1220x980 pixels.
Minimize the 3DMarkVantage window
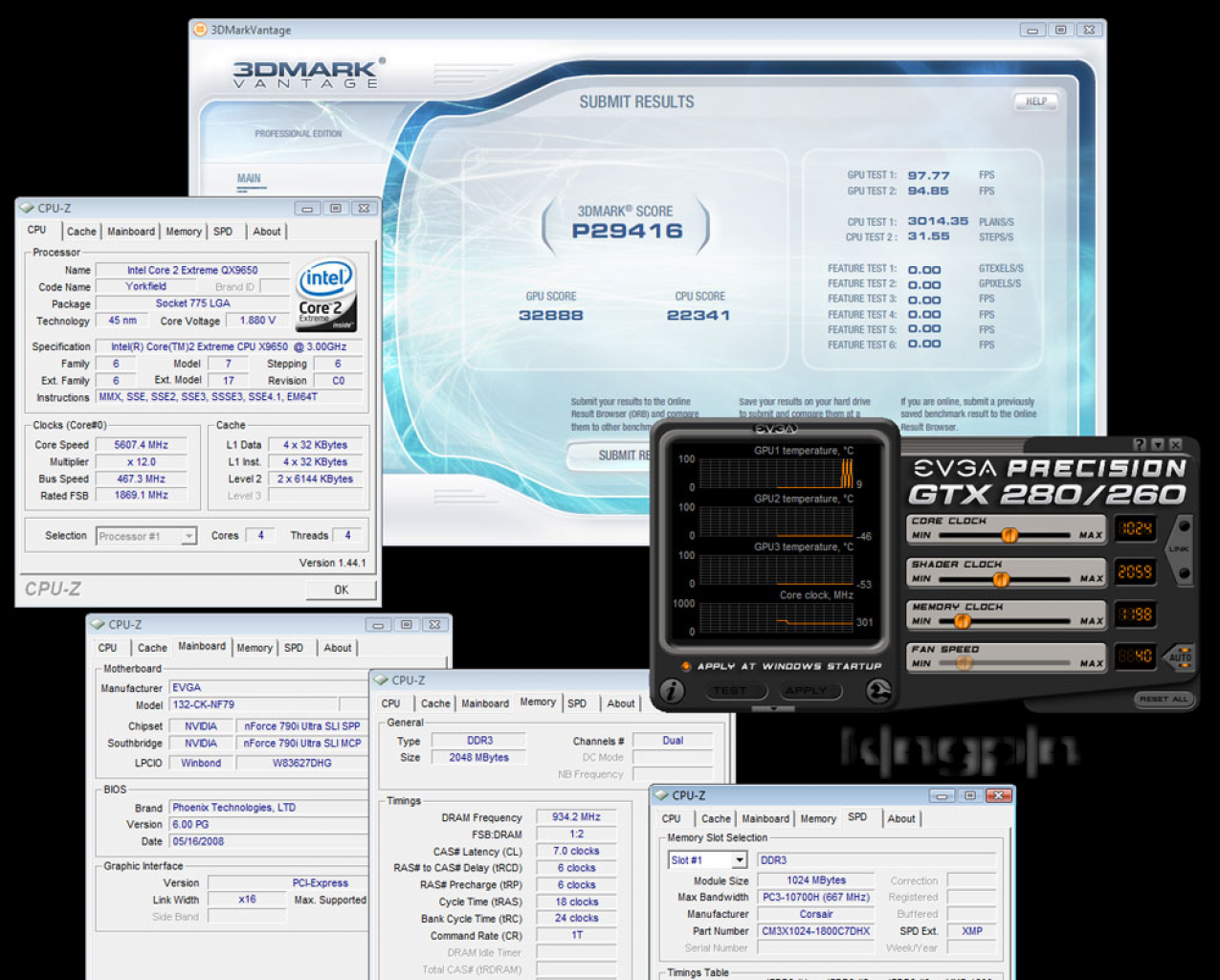pyautogui.click(x=1032, y=30)
